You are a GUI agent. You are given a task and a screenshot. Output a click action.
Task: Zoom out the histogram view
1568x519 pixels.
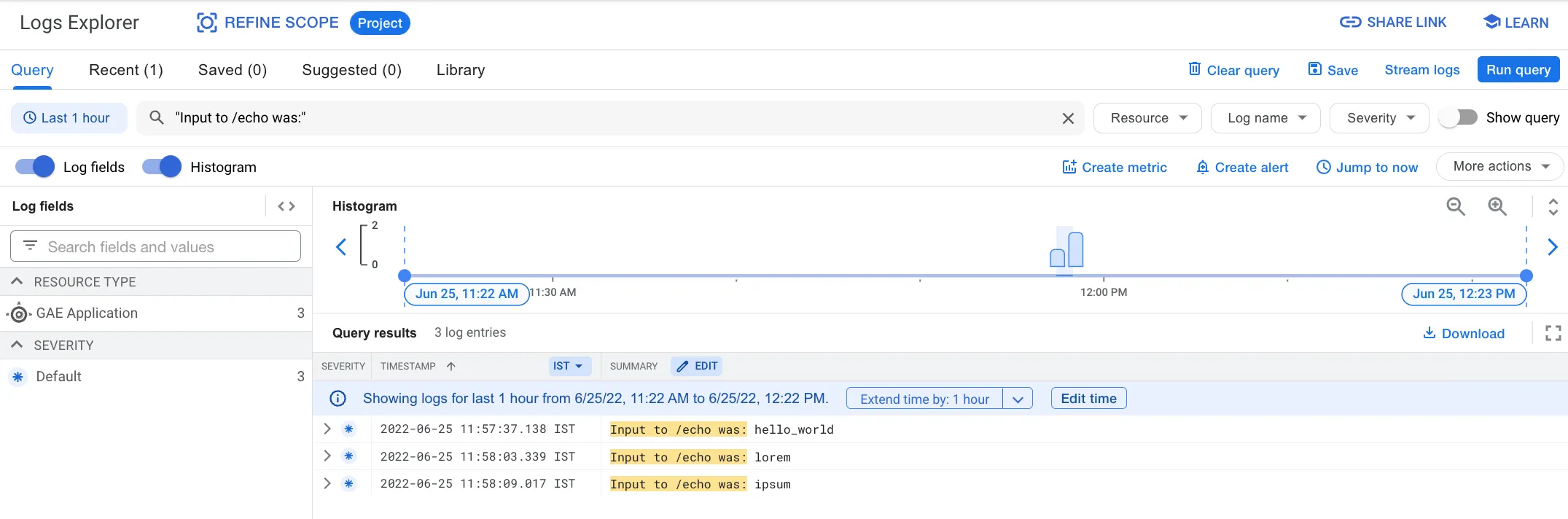pyautogui.click(x=1455, y=207)
